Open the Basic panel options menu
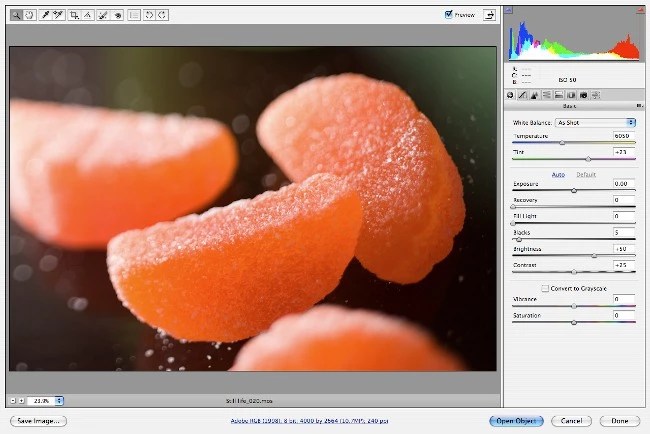 pos(638,105)
